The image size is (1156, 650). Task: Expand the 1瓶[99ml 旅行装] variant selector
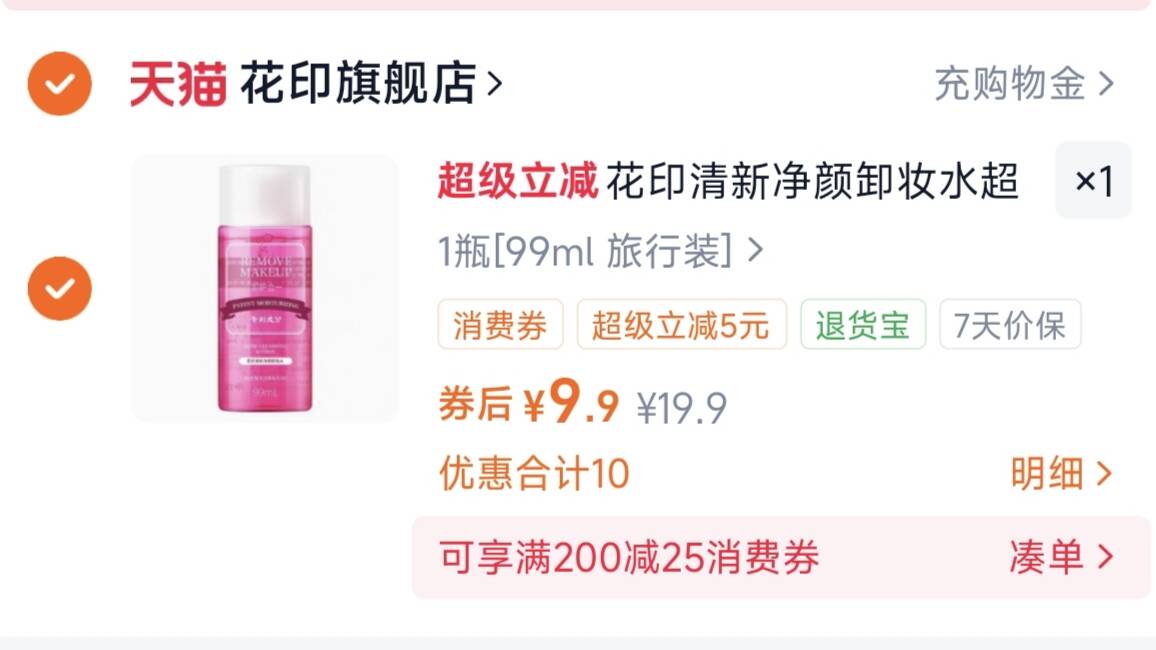[x=600, y=251]
